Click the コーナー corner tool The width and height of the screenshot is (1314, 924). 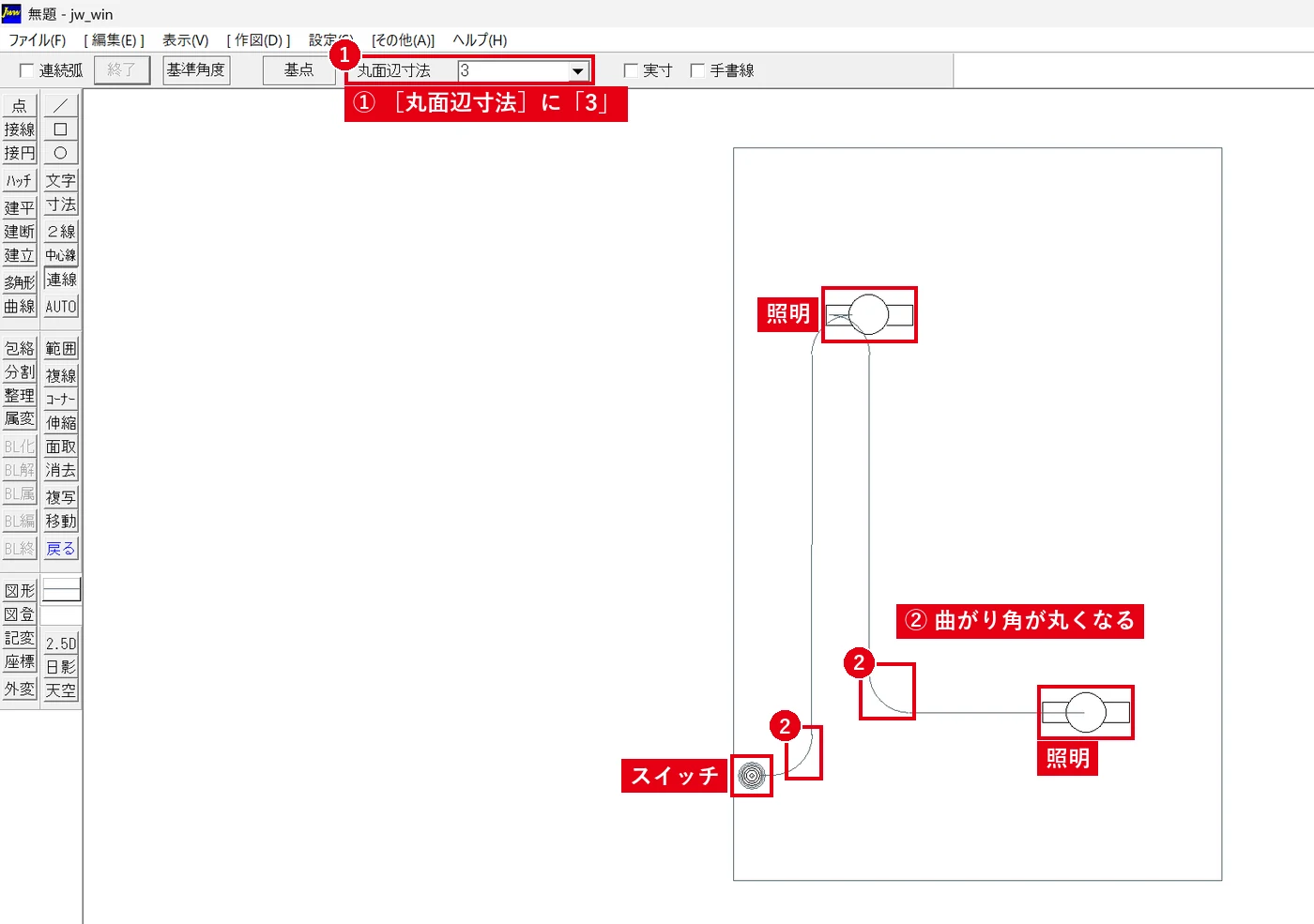[60, 399]
